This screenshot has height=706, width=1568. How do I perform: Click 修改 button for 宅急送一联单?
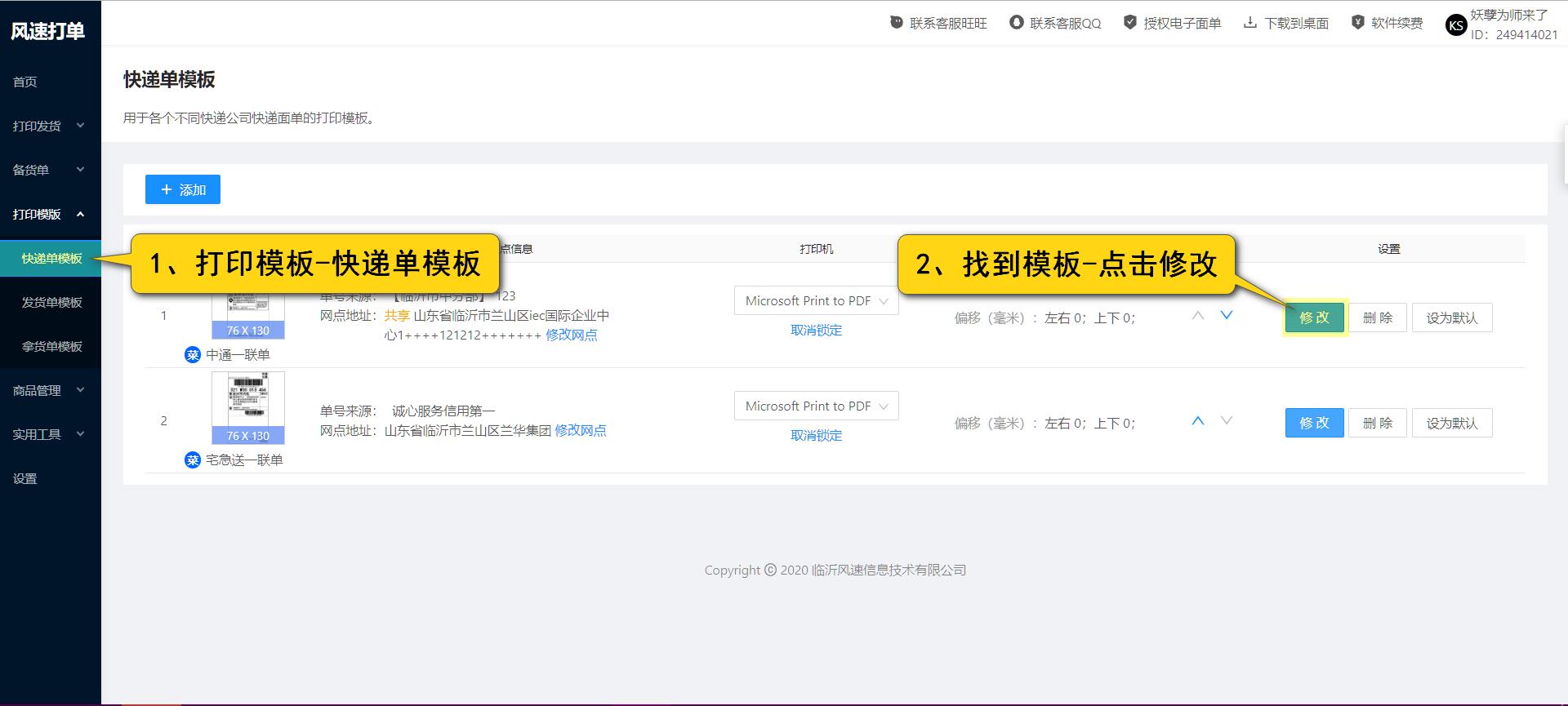click(x=1315, y=423)
